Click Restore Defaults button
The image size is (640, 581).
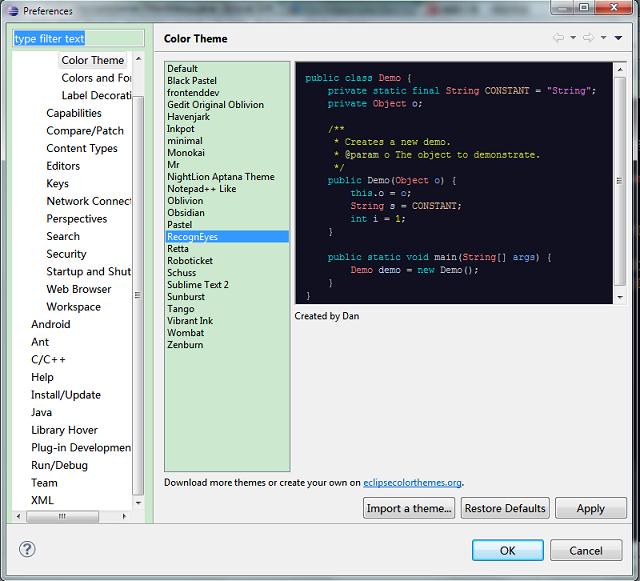505,508
